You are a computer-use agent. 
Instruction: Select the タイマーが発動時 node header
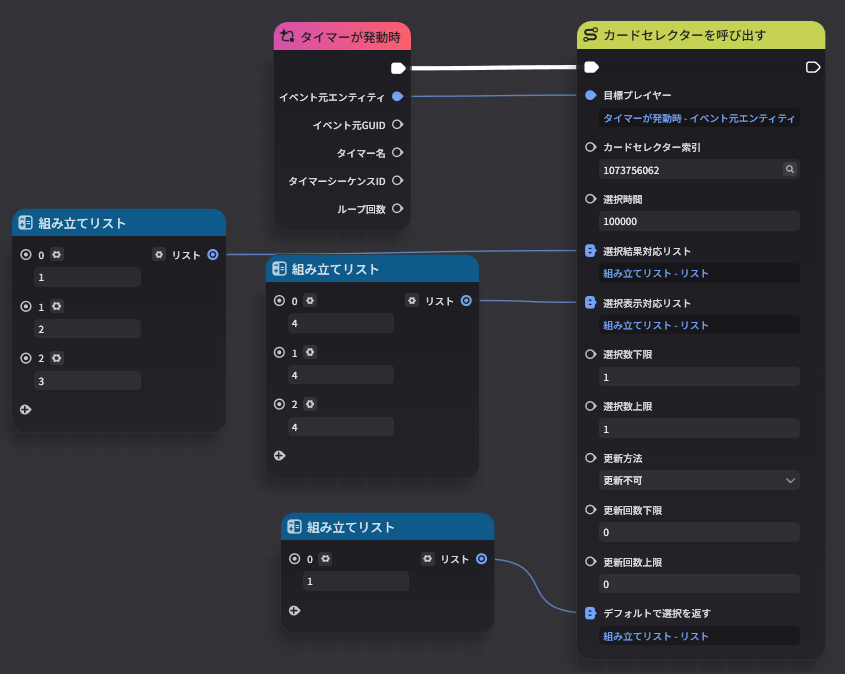pos(342,37)
